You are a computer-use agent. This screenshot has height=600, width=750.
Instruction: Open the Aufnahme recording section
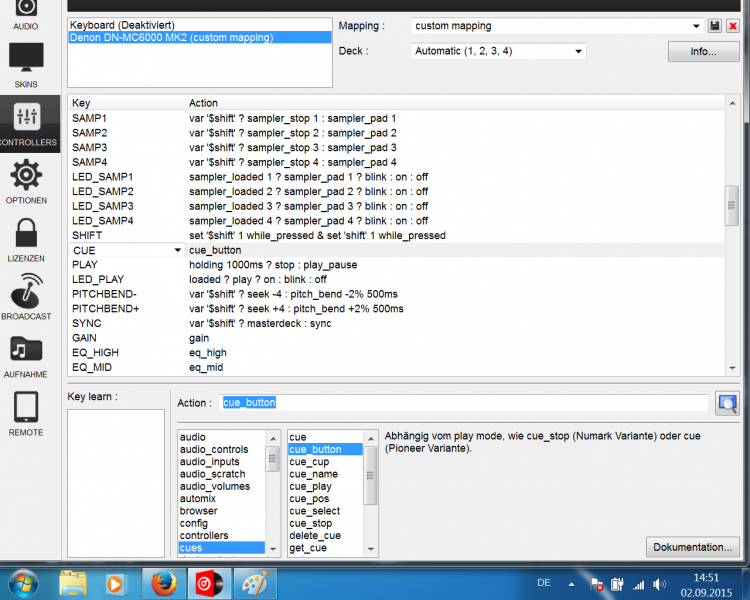[x=26, y=354]
